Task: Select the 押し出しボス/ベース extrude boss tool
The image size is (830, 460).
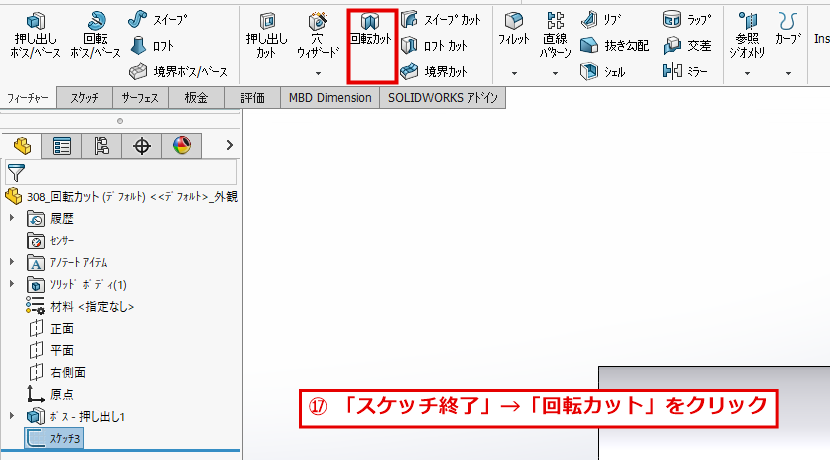Action: pos(35,35)
